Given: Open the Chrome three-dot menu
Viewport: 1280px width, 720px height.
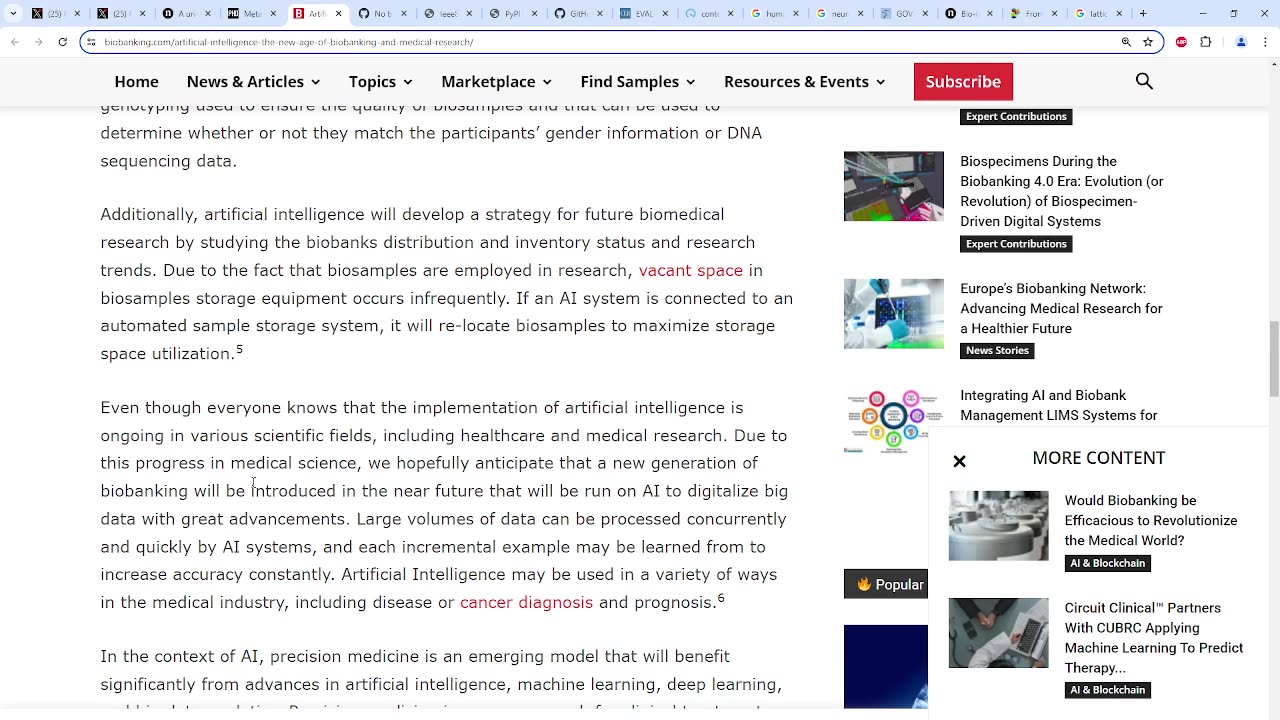Looking at the screenshot, I should 1265,42.
